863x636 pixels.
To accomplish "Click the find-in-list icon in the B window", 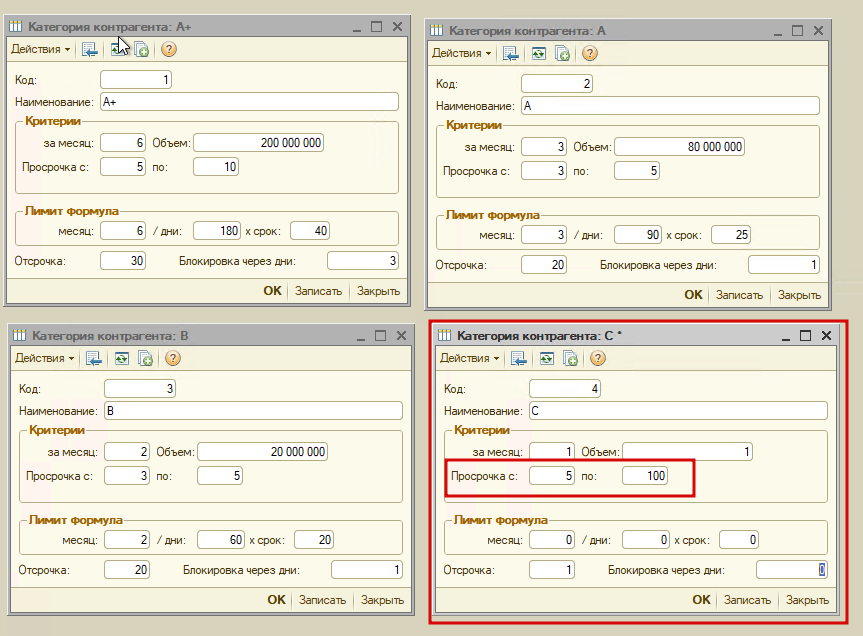I will (x=94, y=359).
